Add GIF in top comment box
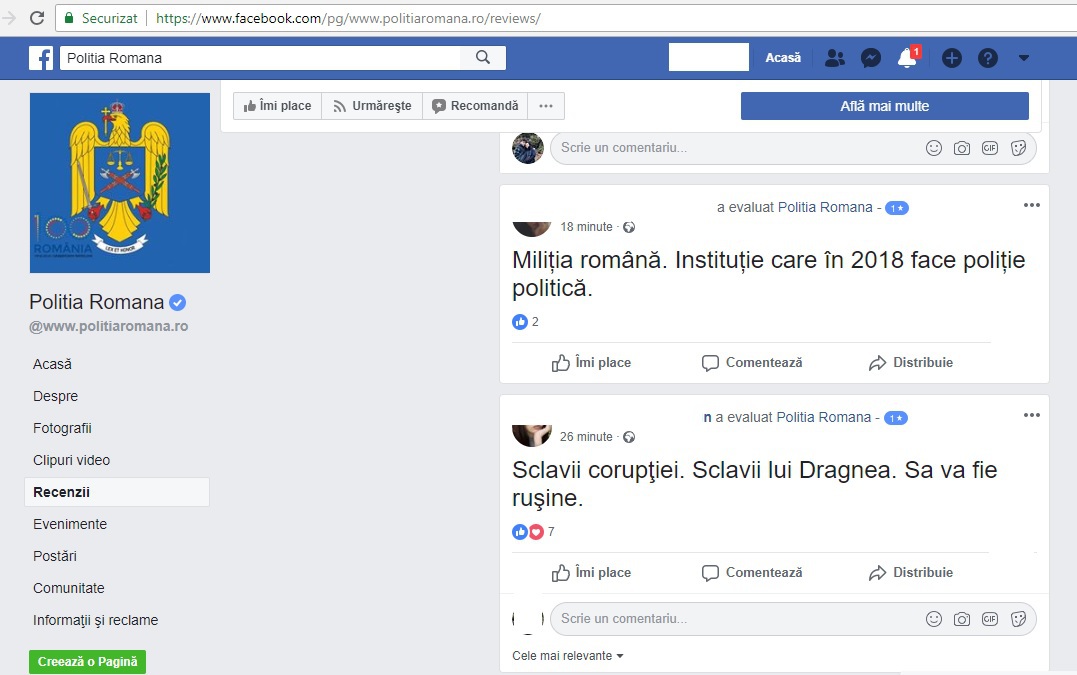 990,148
